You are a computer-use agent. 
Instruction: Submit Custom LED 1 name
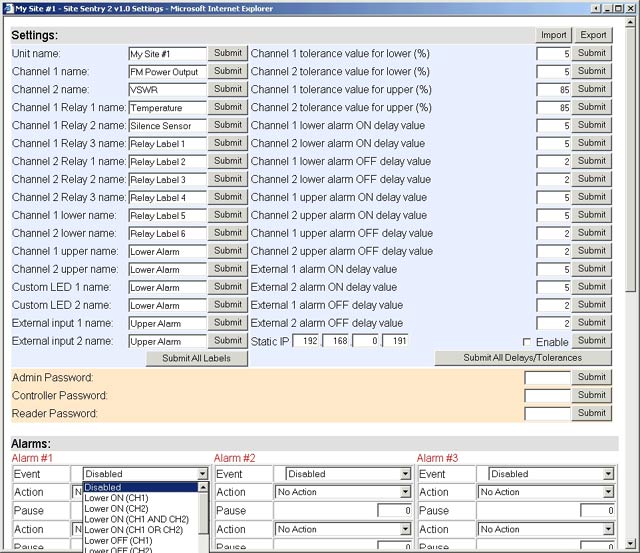point(228,286)
